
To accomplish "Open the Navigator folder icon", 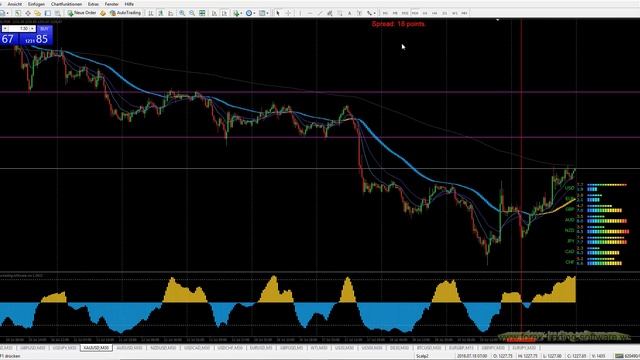I will point(38,13).
